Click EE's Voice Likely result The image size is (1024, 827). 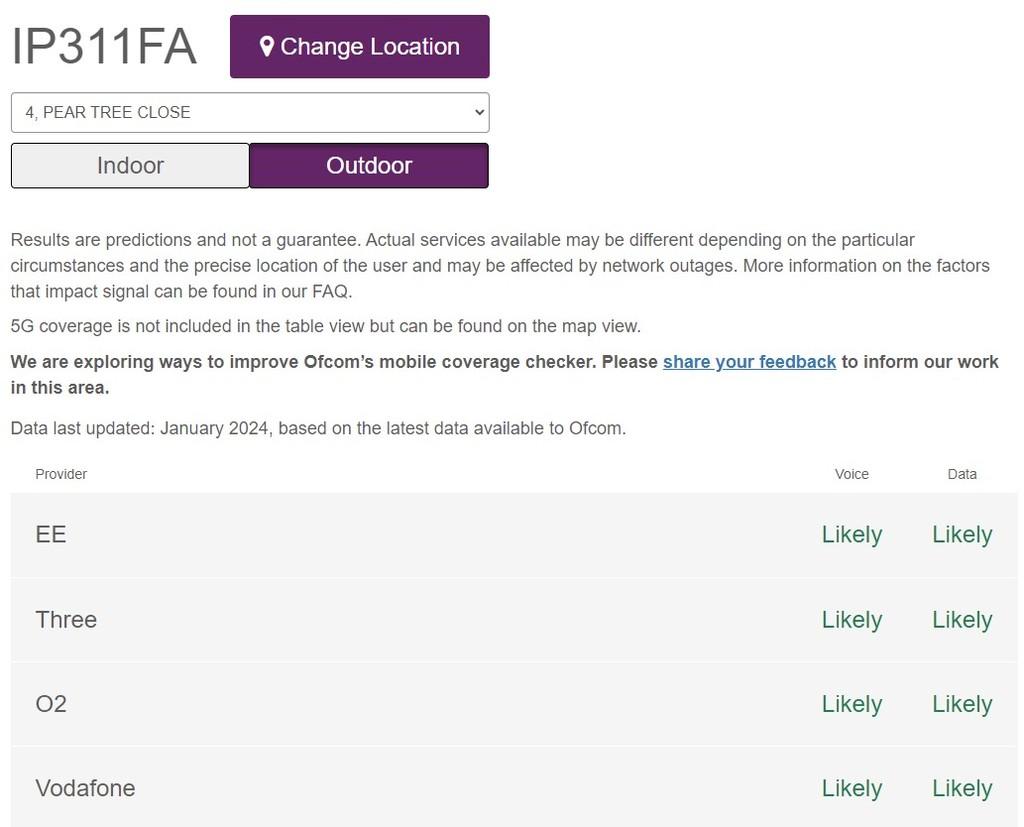(x=852, y=534)
